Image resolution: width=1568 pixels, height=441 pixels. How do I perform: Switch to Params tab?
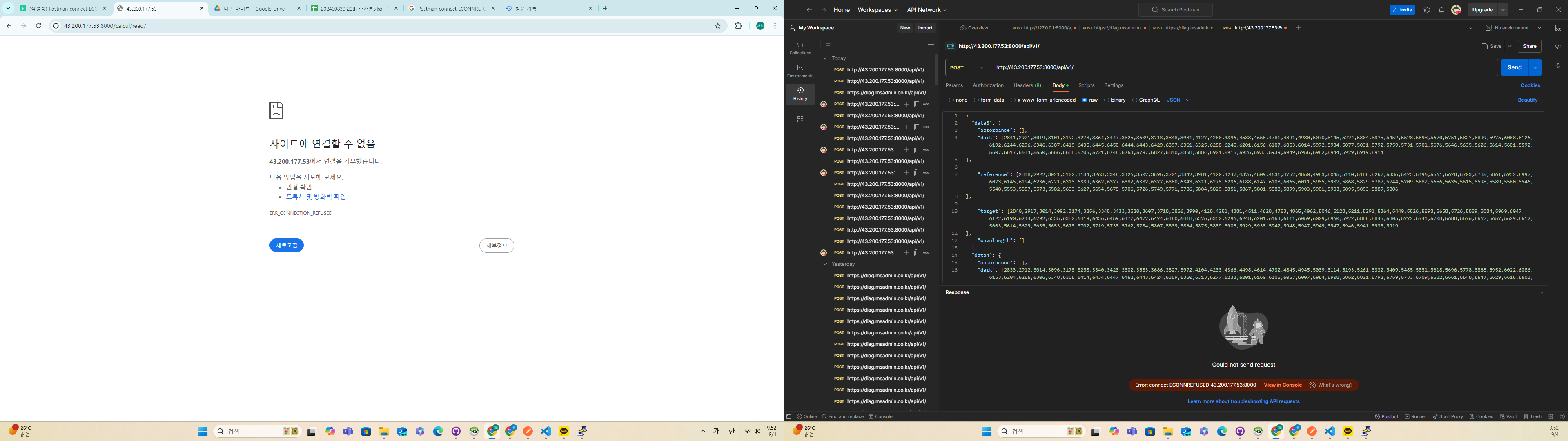(954, 85)
